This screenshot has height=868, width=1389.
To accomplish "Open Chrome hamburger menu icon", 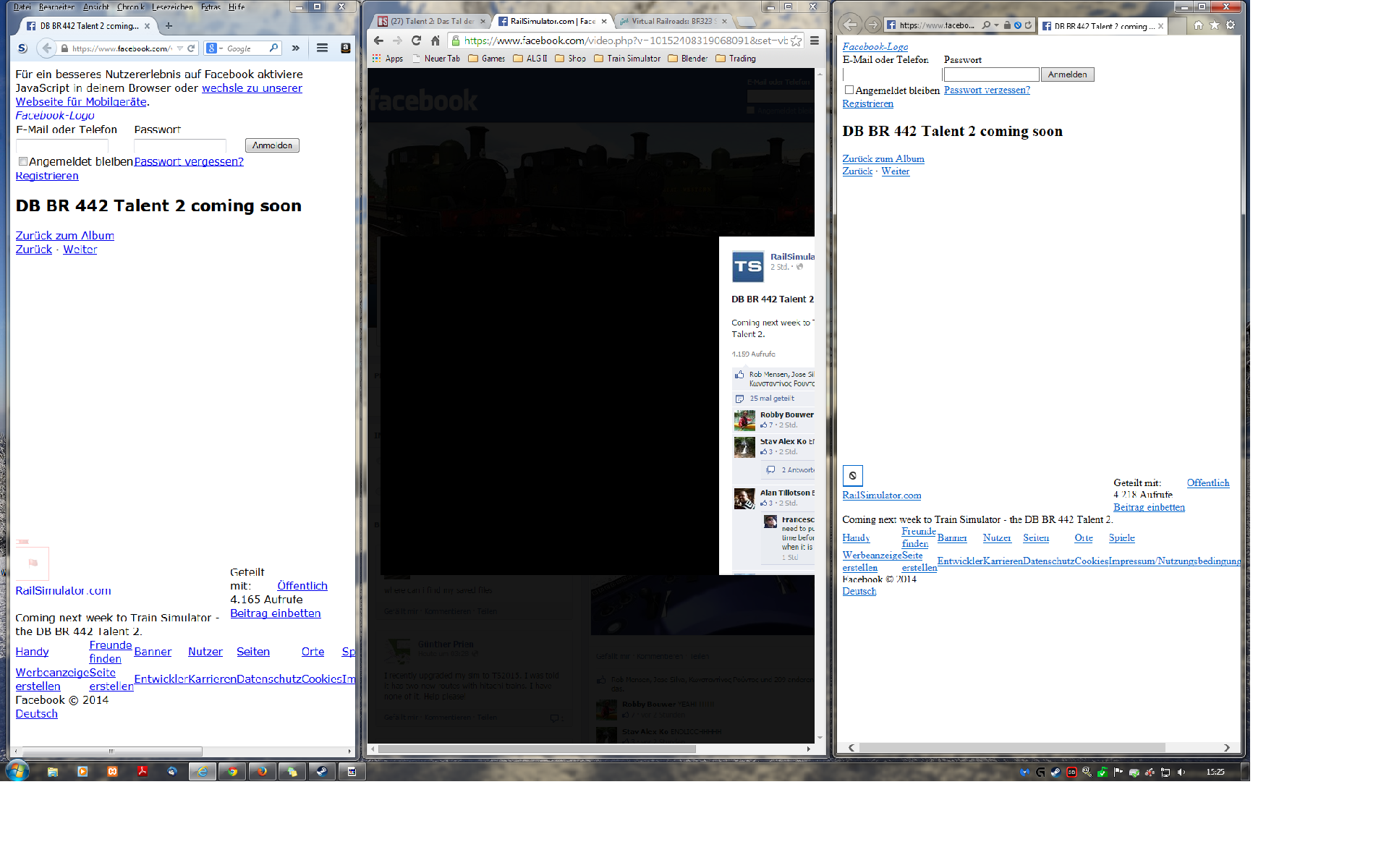I will click(x=815, y=41).
